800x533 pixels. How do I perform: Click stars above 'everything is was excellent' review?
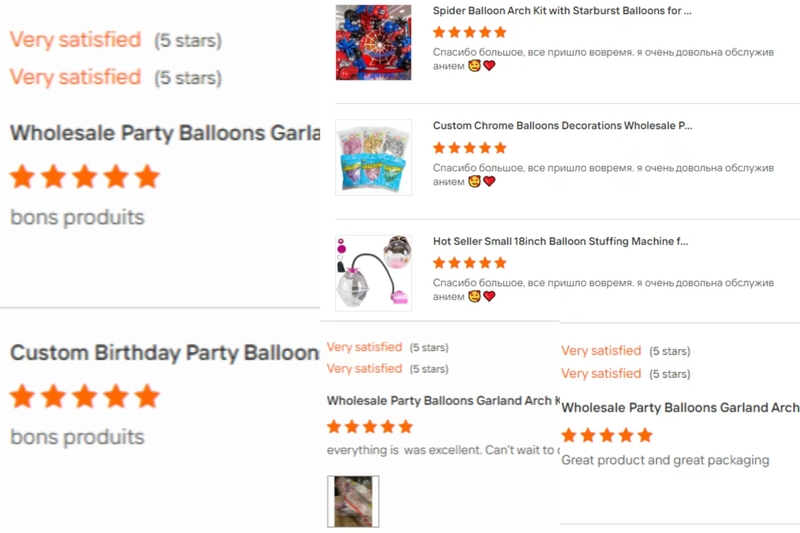(370, 427)
